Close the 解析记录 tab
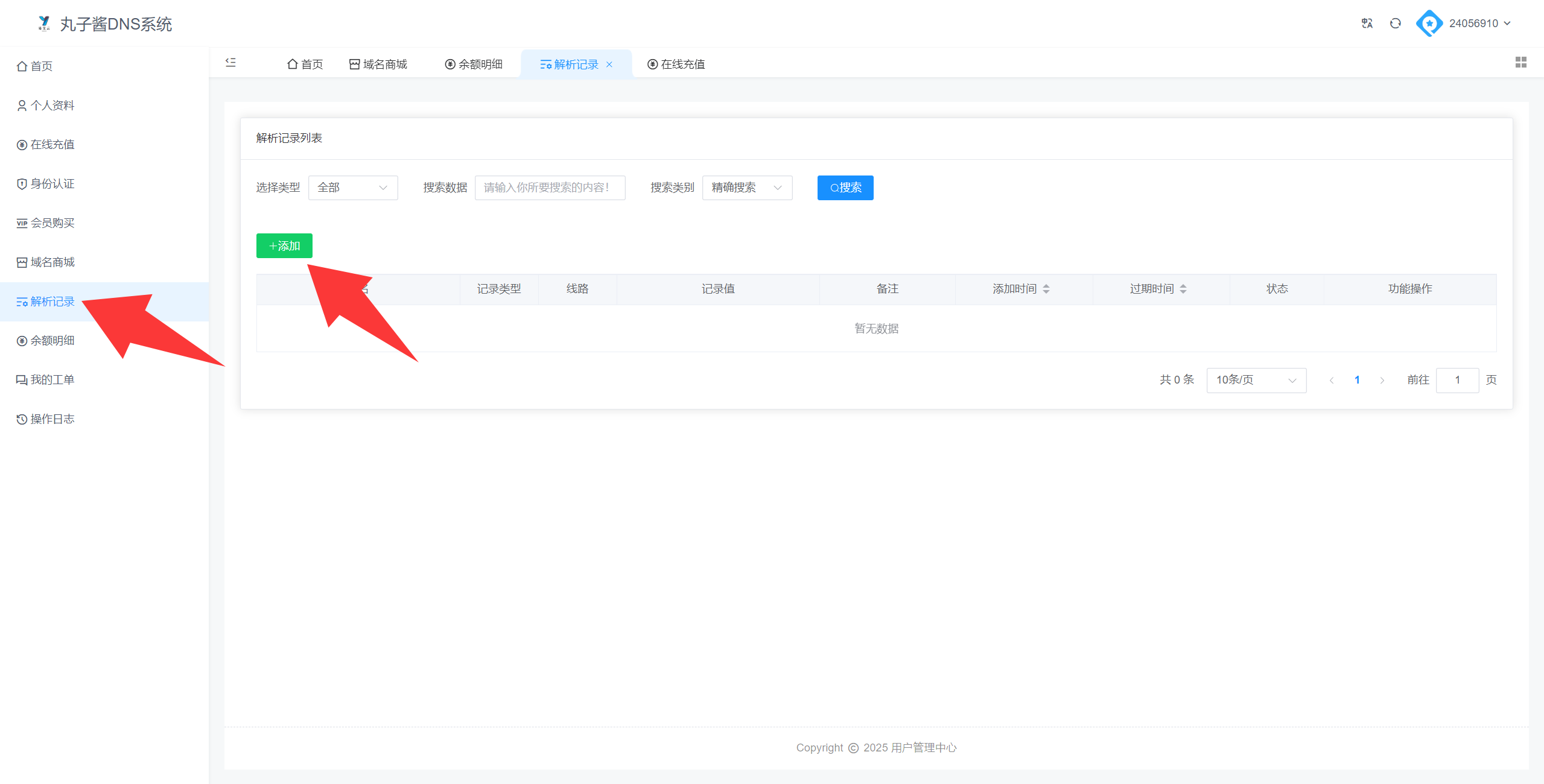The width and height of the screenshot is (1544, 784). coord(609,65)
